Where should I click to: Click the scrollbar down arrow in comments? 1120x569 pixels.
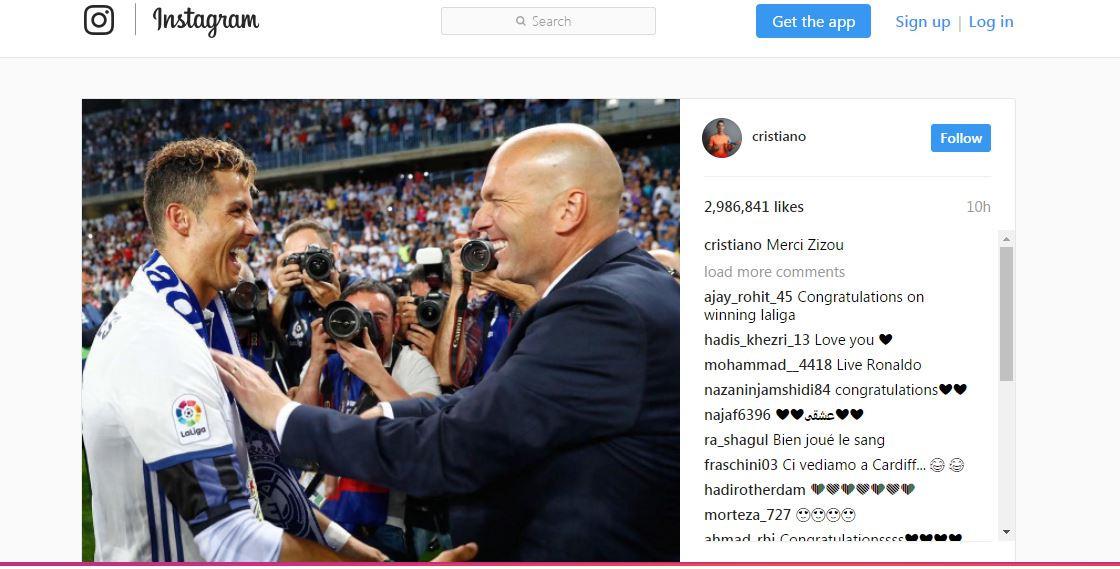click(1006, 532)
